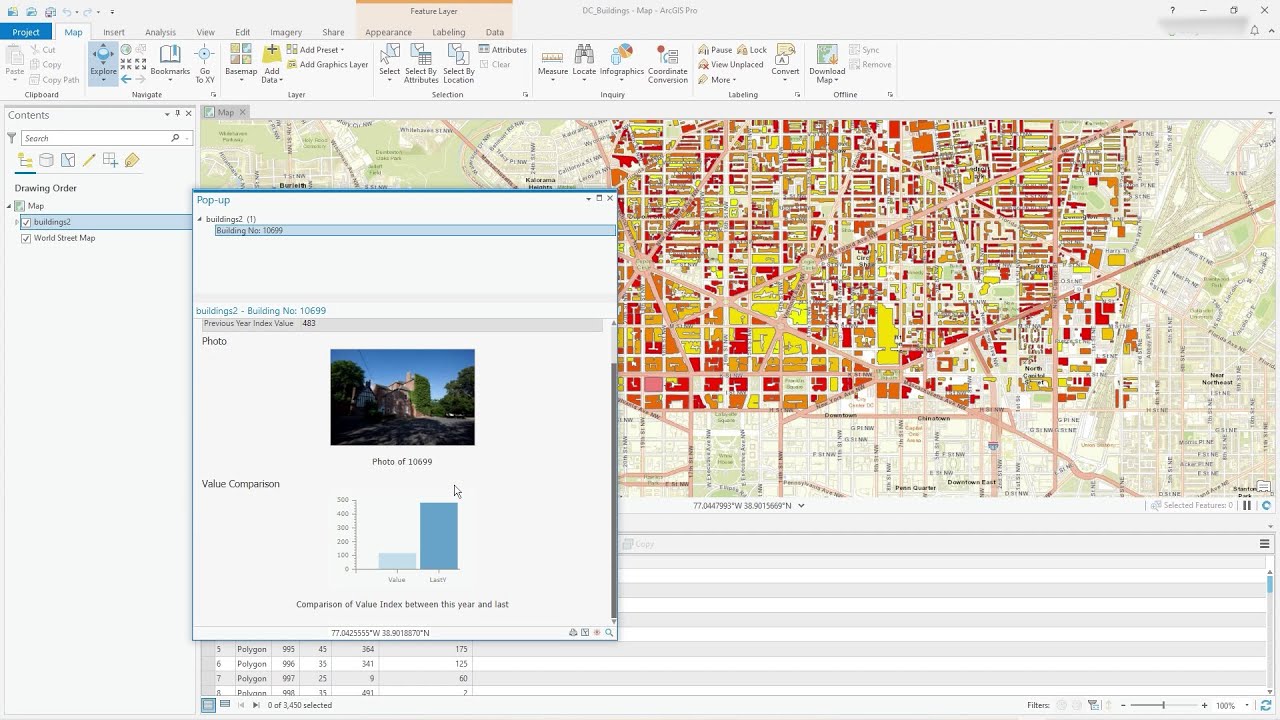Go to the Project tab
The height and width of the screenshot is (720, 1280).
pos(26,32)
